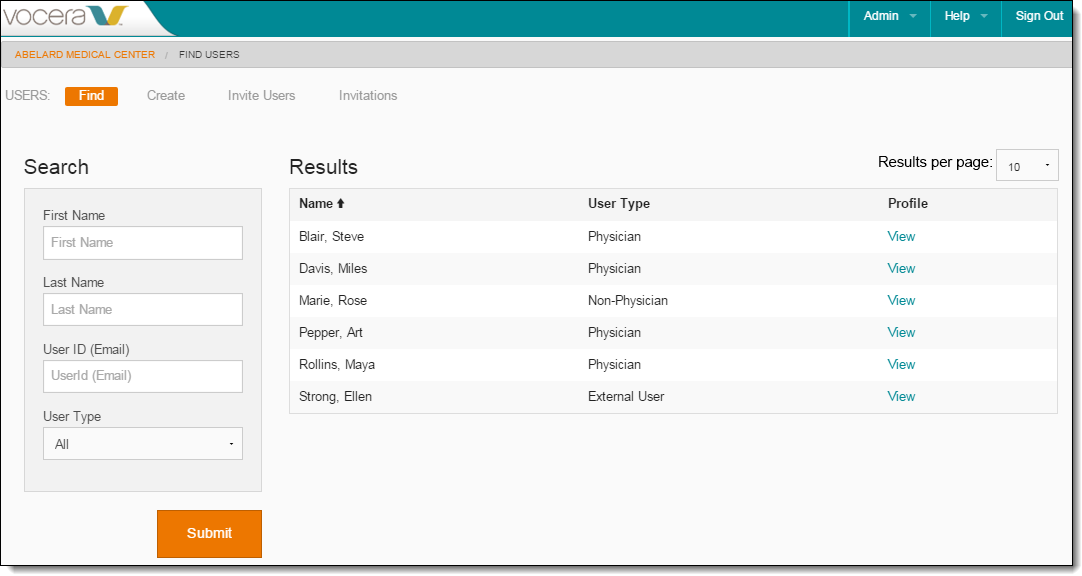
Task: Focus the First Name input field
Action: pyautogui.click(x=143, y=243)
